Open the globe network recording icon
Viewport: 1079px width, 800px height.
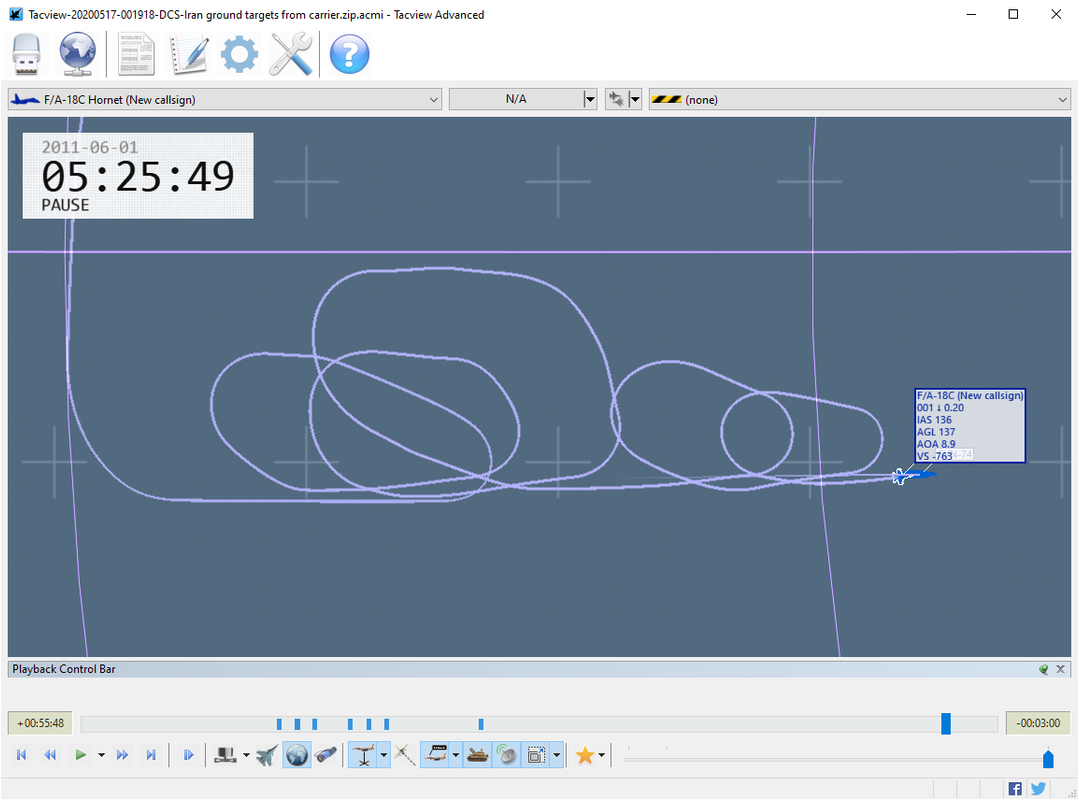[77, 54]
